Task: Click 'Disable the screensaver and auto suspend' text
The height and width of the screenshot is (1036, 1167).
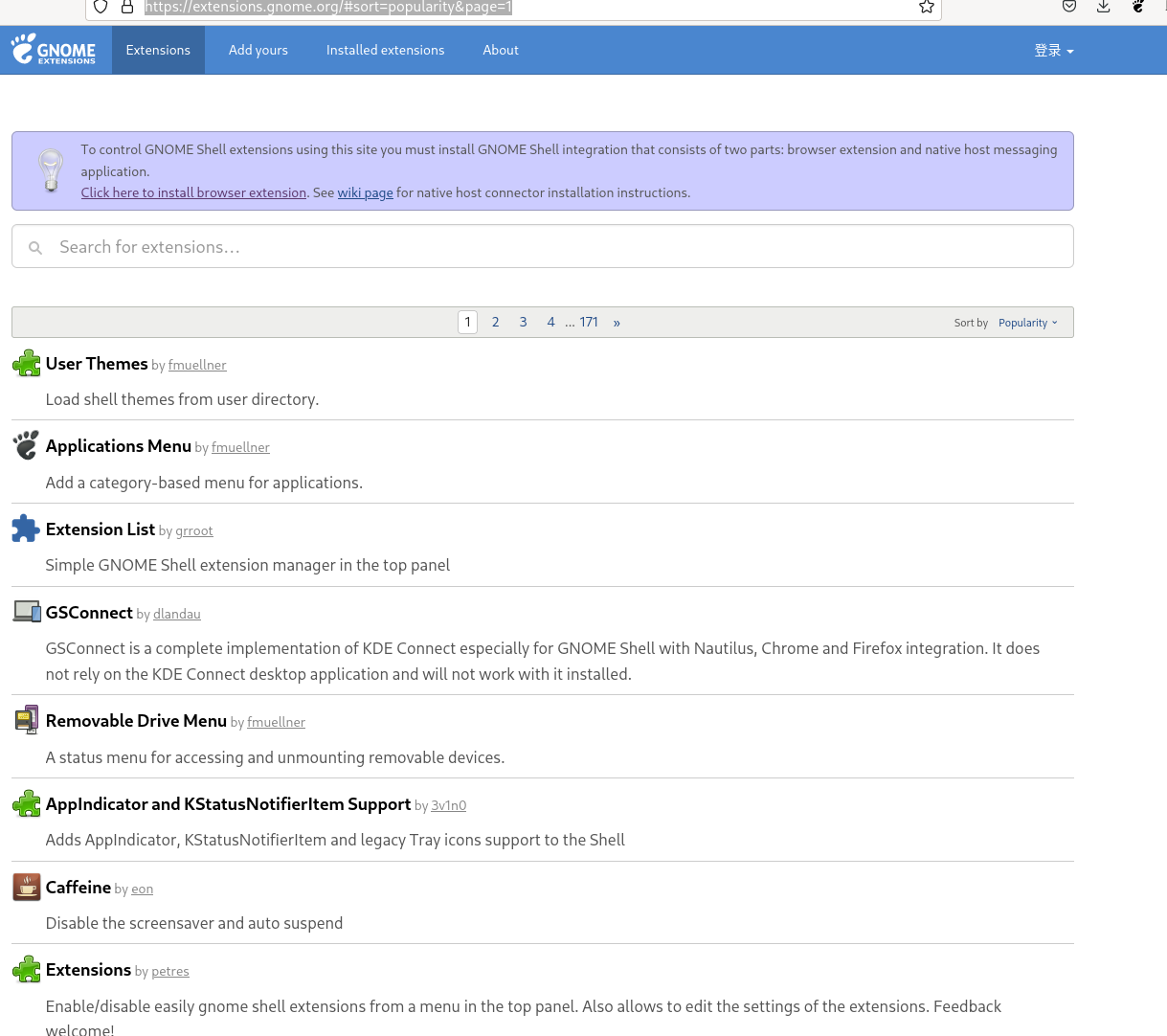Action: click(x=194, y=923)
